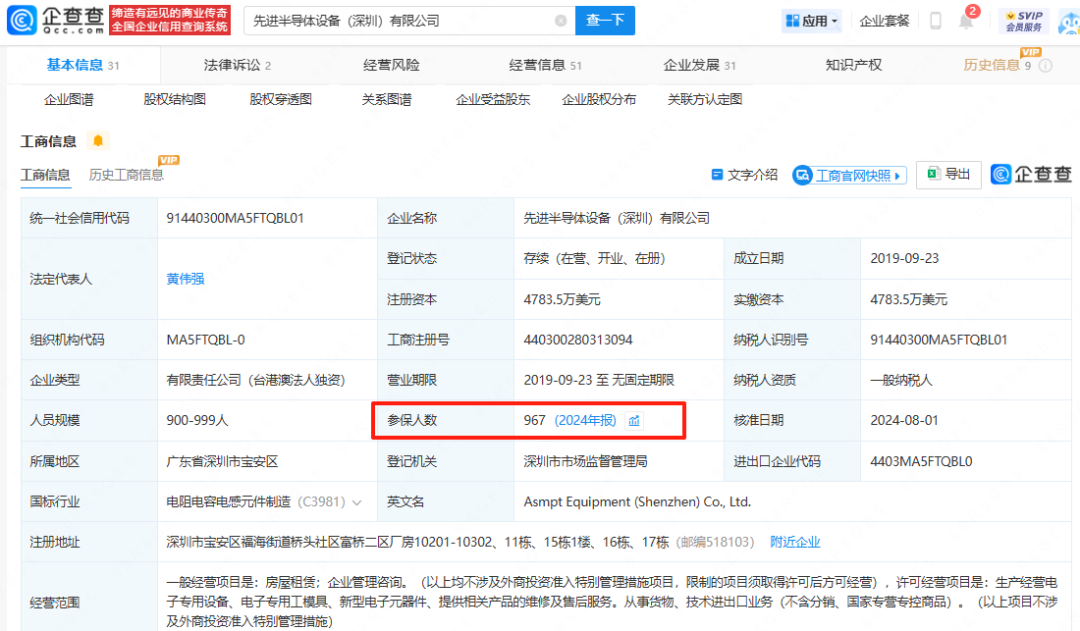The image size is (1080, 631).
Task: Select the 股权结构图 sub-menu item
Action: point(174,99)
